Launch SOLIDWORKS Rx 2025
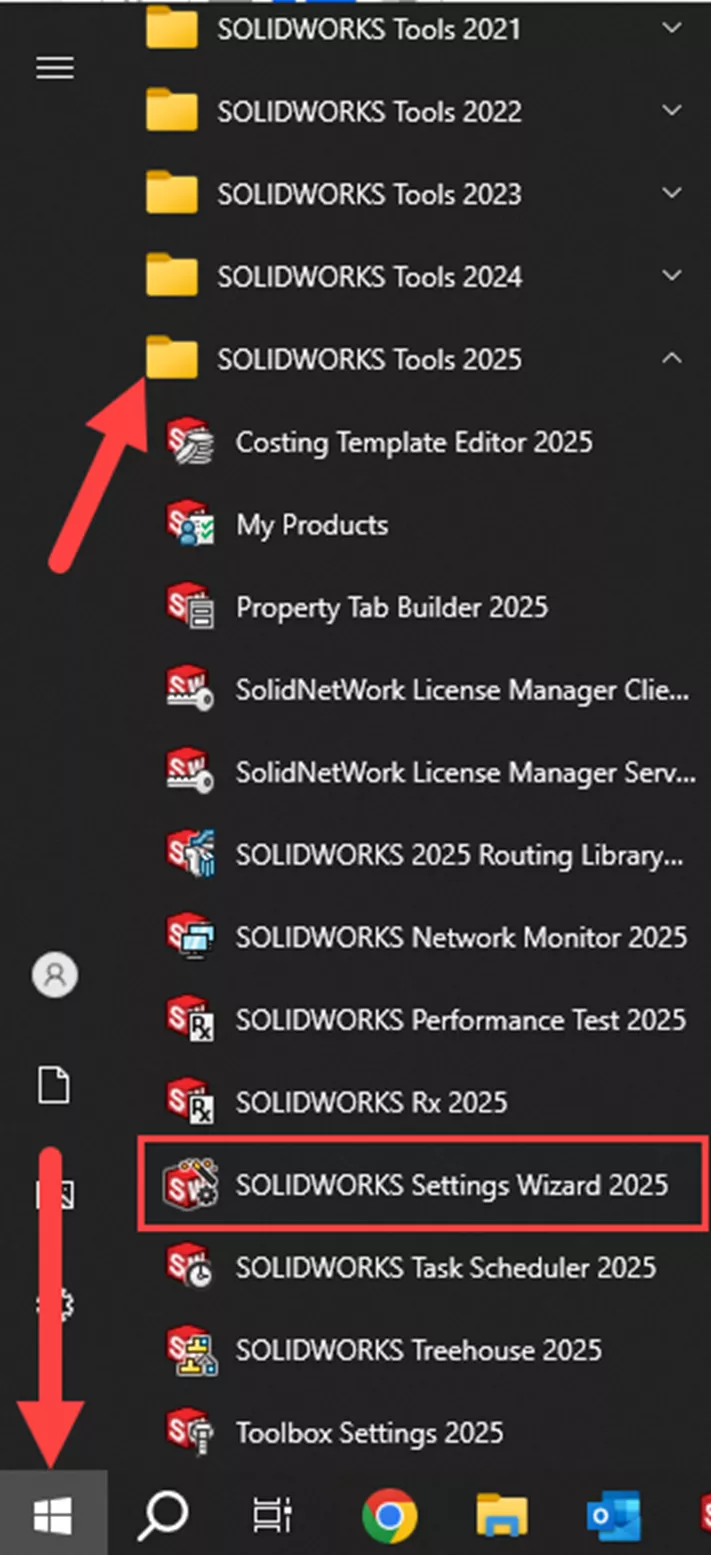711x1555 pixels. pyautogui.click(x=370, y=1102)
